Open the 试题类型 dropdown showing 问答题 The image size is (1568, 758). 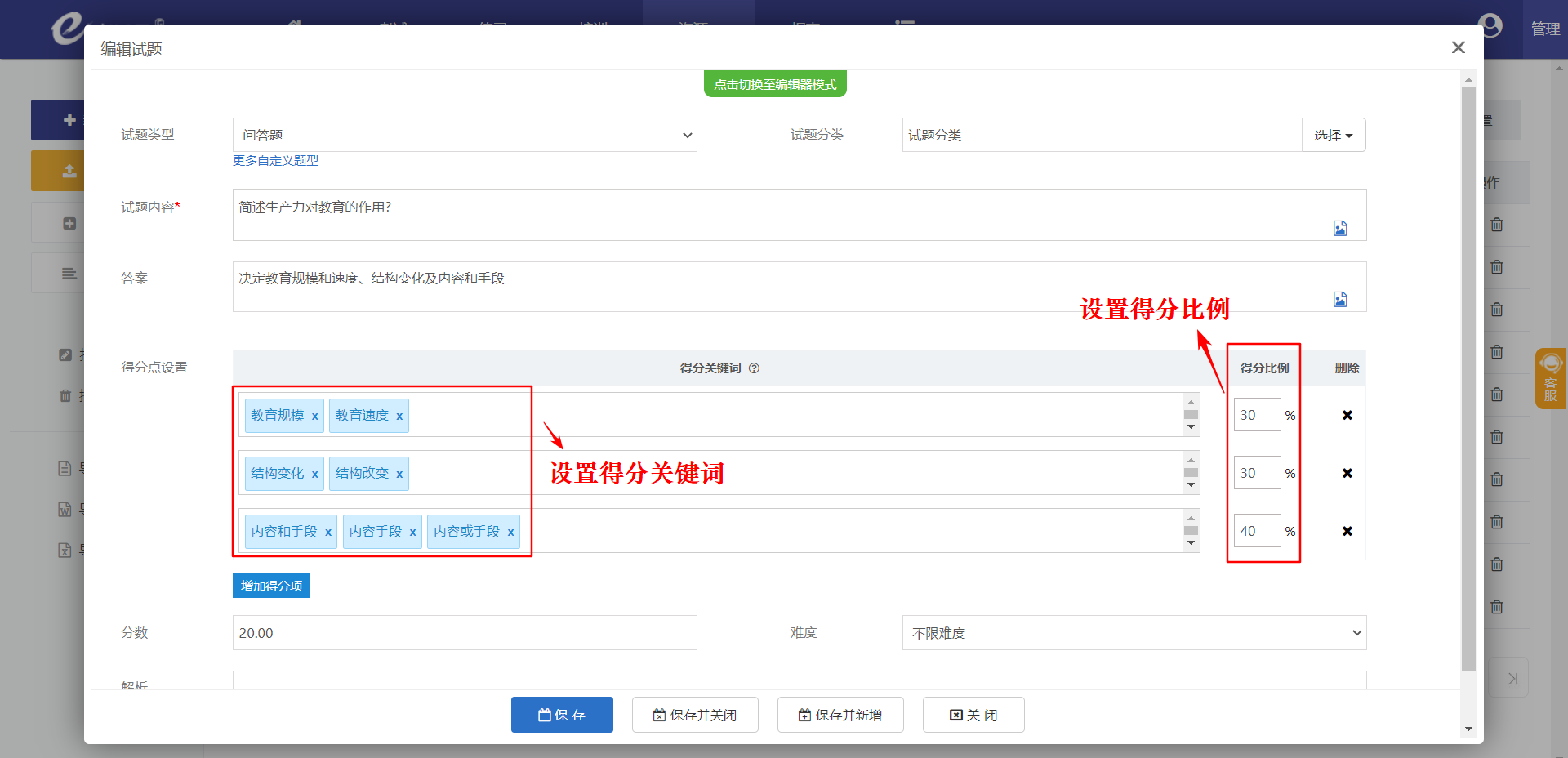[x=464, y=135]
